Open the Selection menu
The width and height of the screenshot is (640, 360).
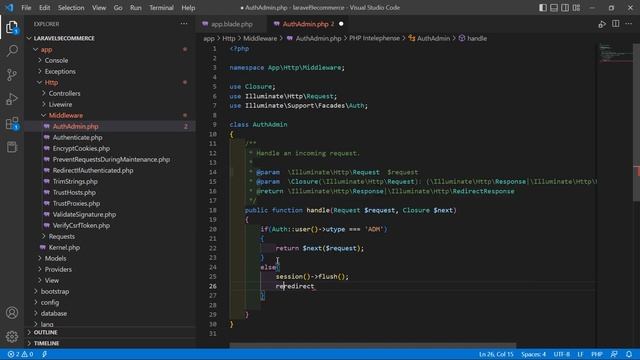[x=71, y=8]
